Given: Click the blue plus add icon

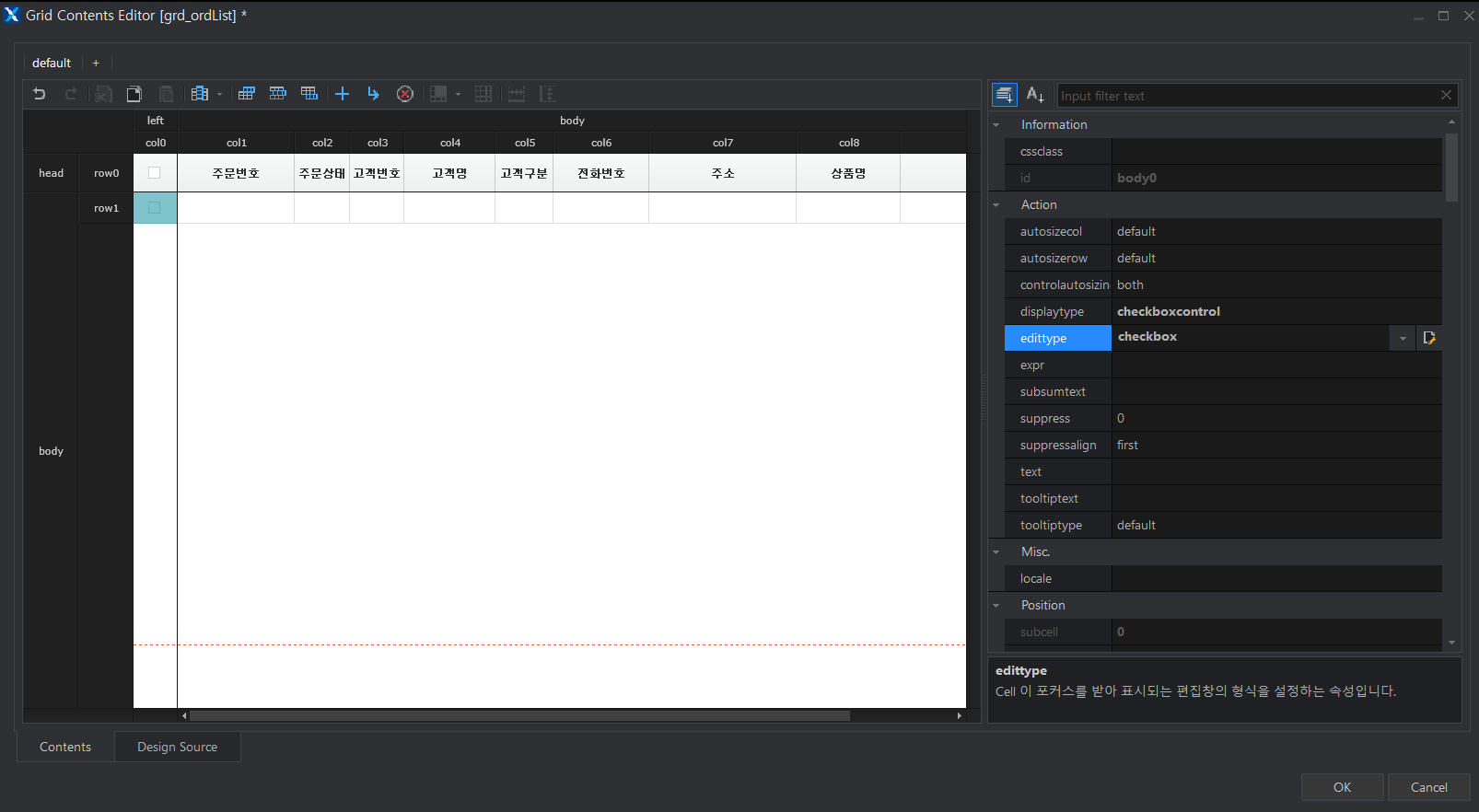Looking at the screenshot, I should 342,94.
